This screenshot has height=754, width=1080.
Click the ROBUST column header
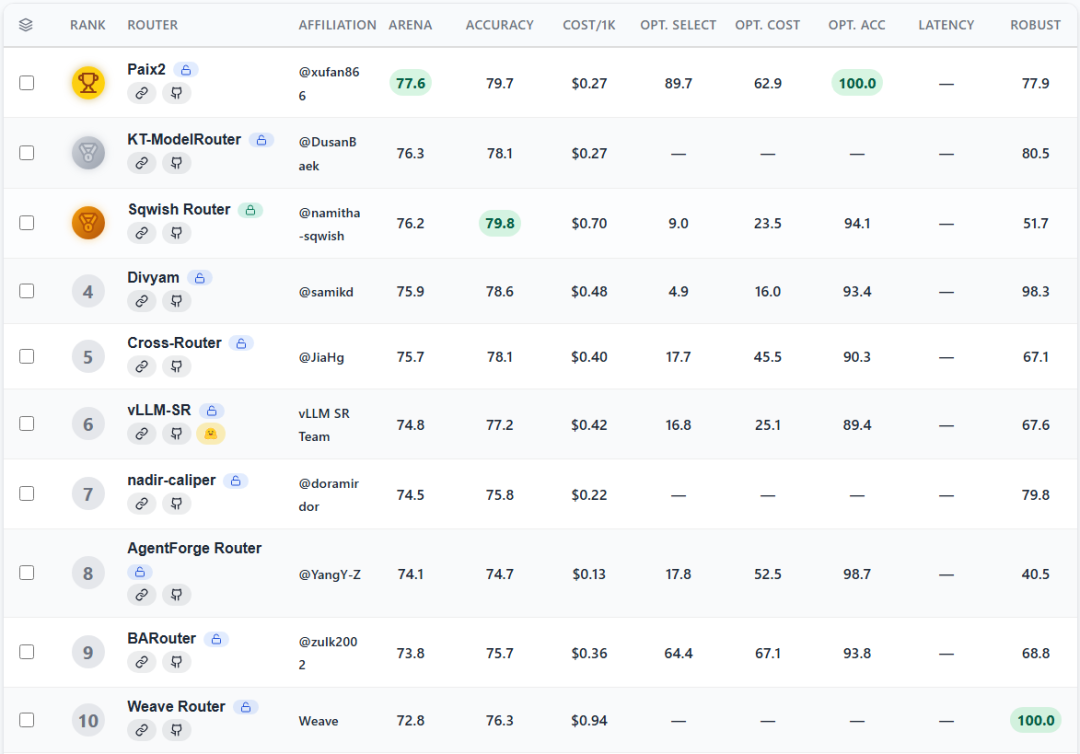coord(1035,25)
